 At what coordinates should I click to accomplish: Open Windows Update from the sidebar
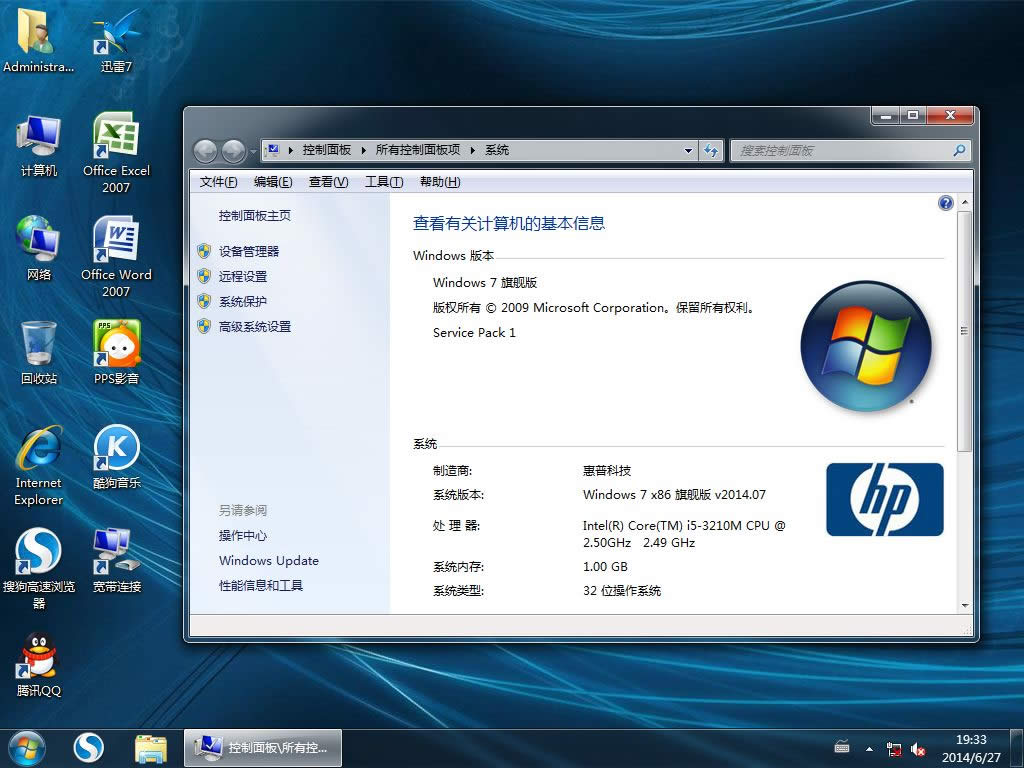click(x=268, y=561)
